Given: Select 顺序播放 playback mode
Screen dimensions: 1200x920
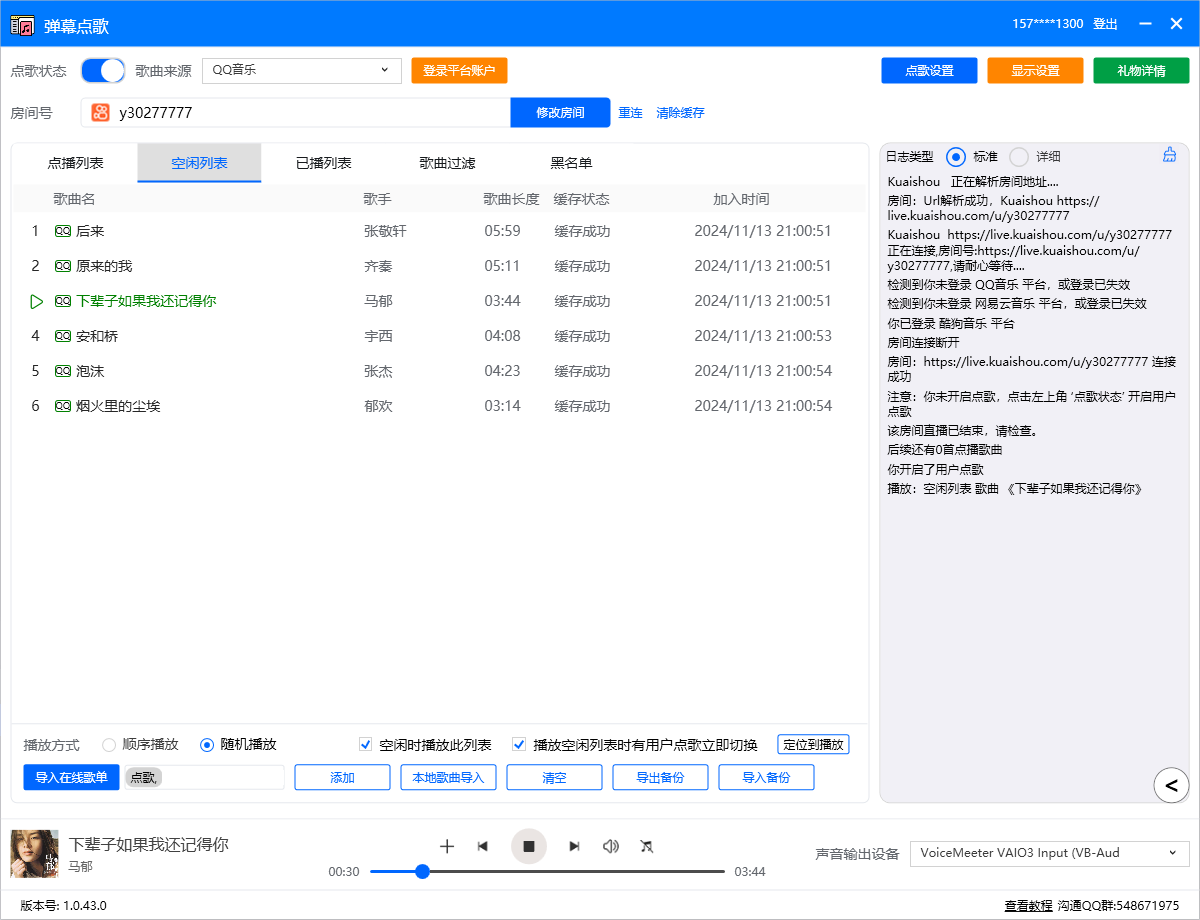Looking at the screenshot, I should (110, 745).
